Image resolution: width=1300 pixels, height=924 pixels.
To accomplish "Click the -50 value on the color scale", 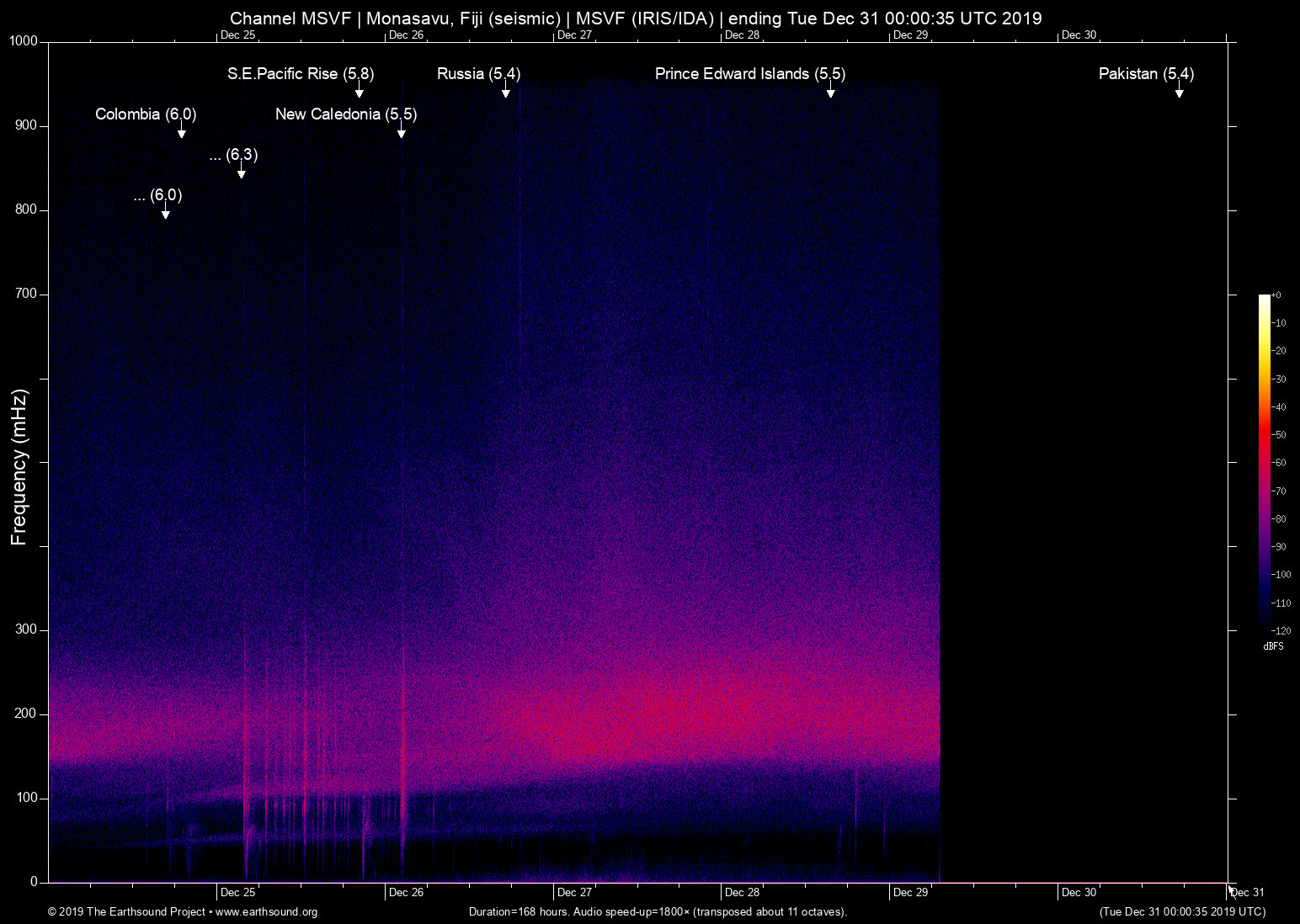I will tap(1279, 435).
